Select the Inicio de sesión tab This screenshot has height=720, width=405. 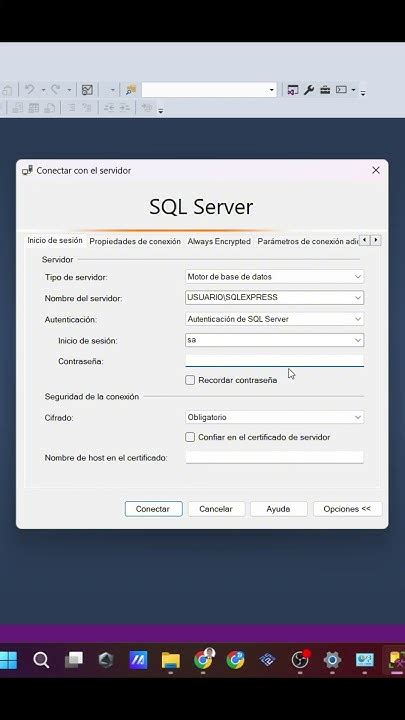pyautogui.click(x=55, y=241)
